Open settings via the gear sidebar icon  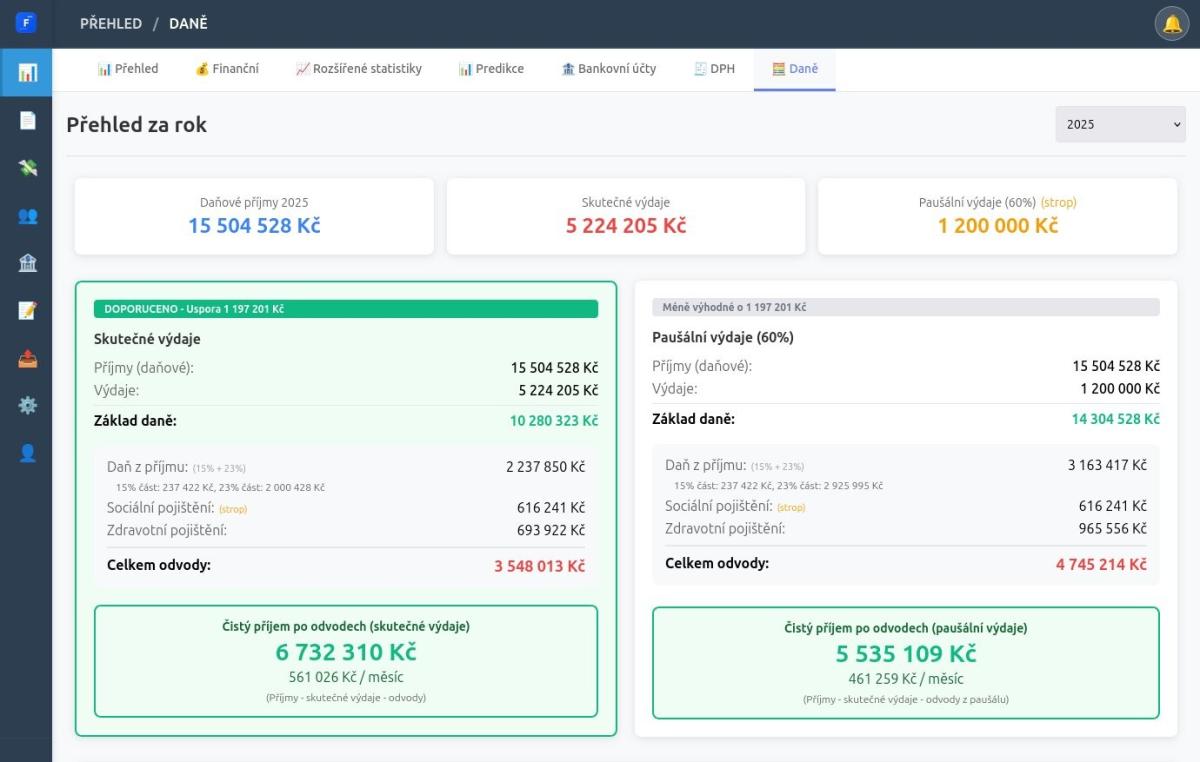coord(27,405)
